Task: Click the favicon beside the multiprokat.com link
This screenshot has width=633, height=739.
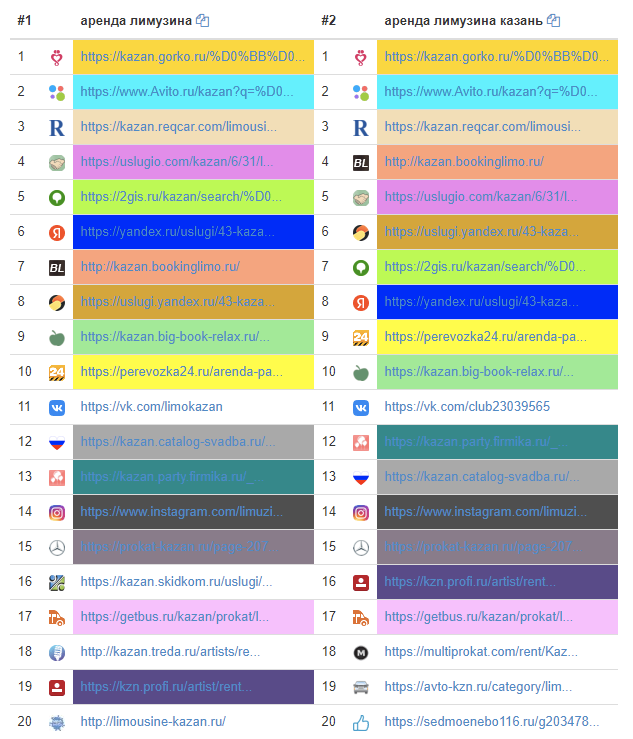Action: click(x=361, y=652)
